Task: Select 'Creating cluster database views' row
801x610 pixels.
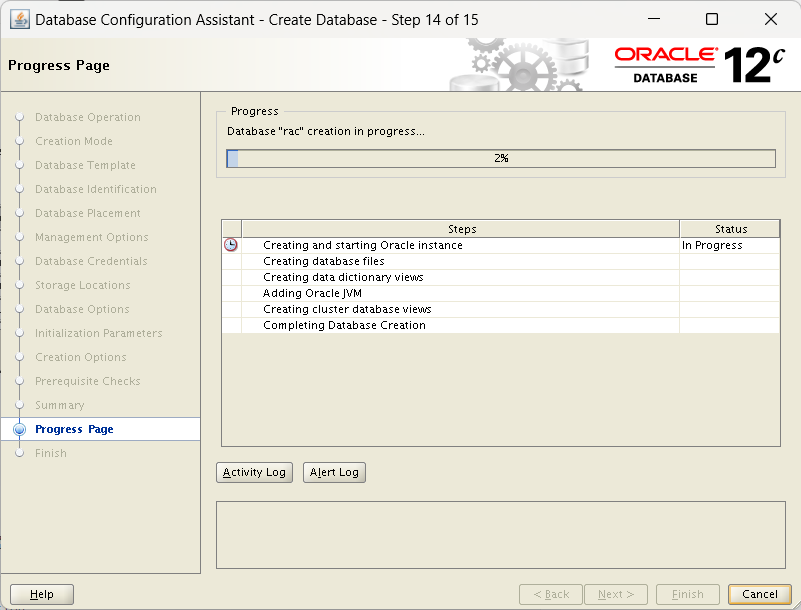Action: pyautogui.click(x=501, y=310)
